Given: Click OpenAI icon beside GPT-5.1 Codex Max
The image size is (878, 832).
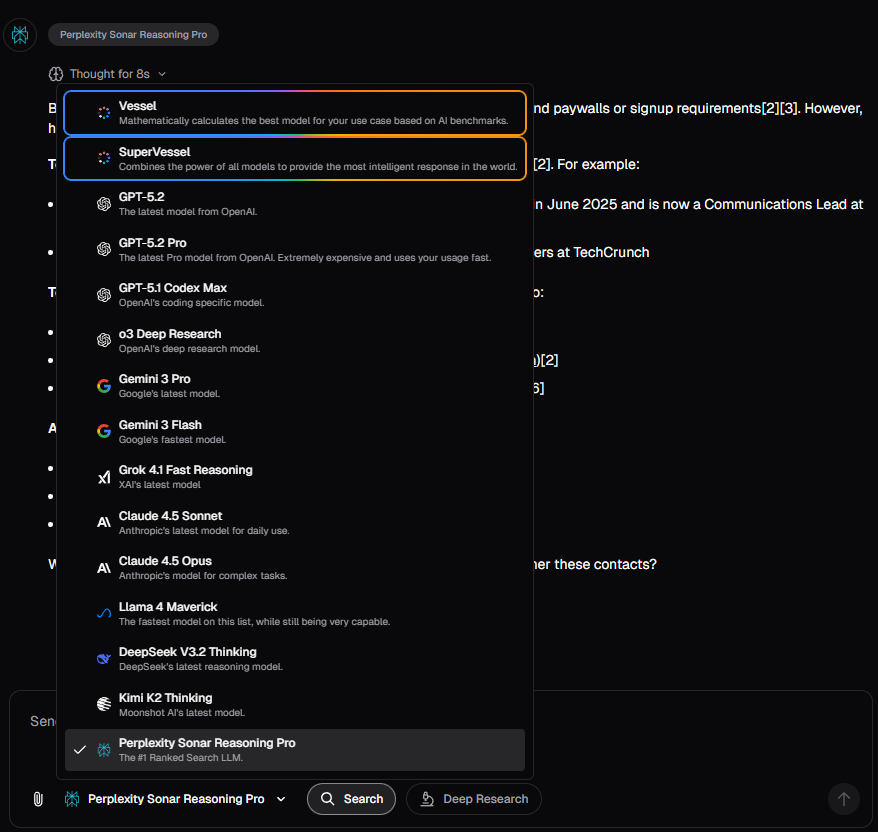Looking at the screenshot, I should pyautogui.click(x=104, y=295).
